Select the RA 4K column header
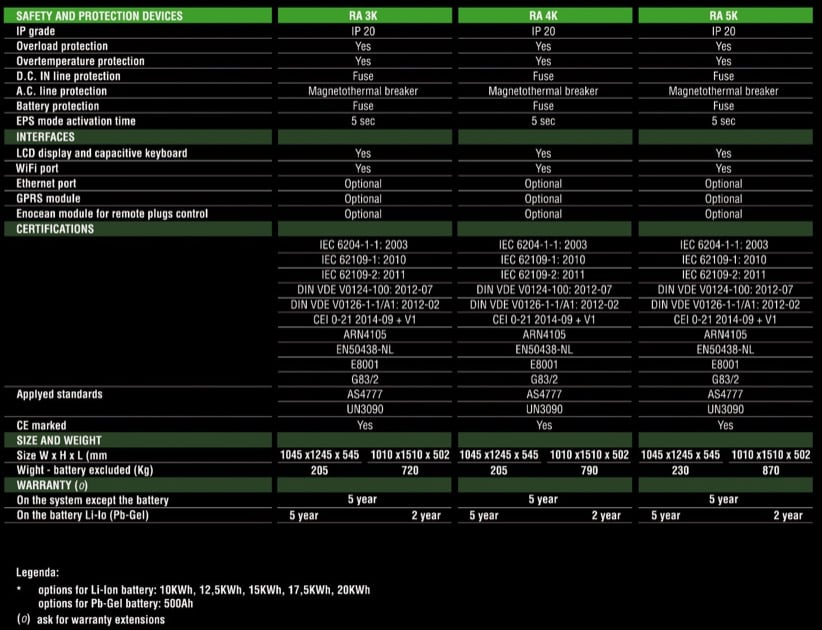The image size is (822, 630). [x=543, y=16]
